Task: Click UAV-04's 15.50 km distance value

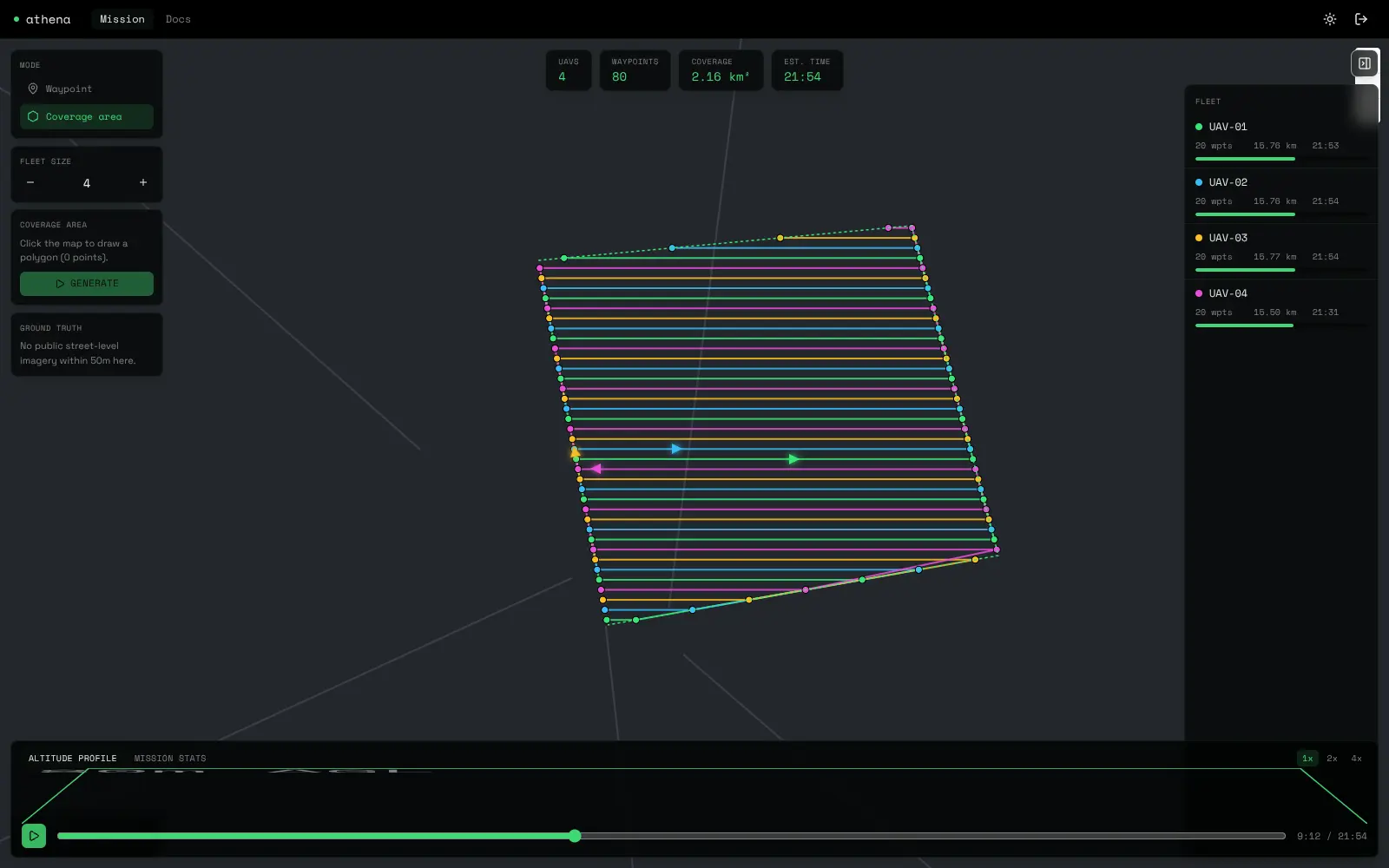Action: point(1274,312)
